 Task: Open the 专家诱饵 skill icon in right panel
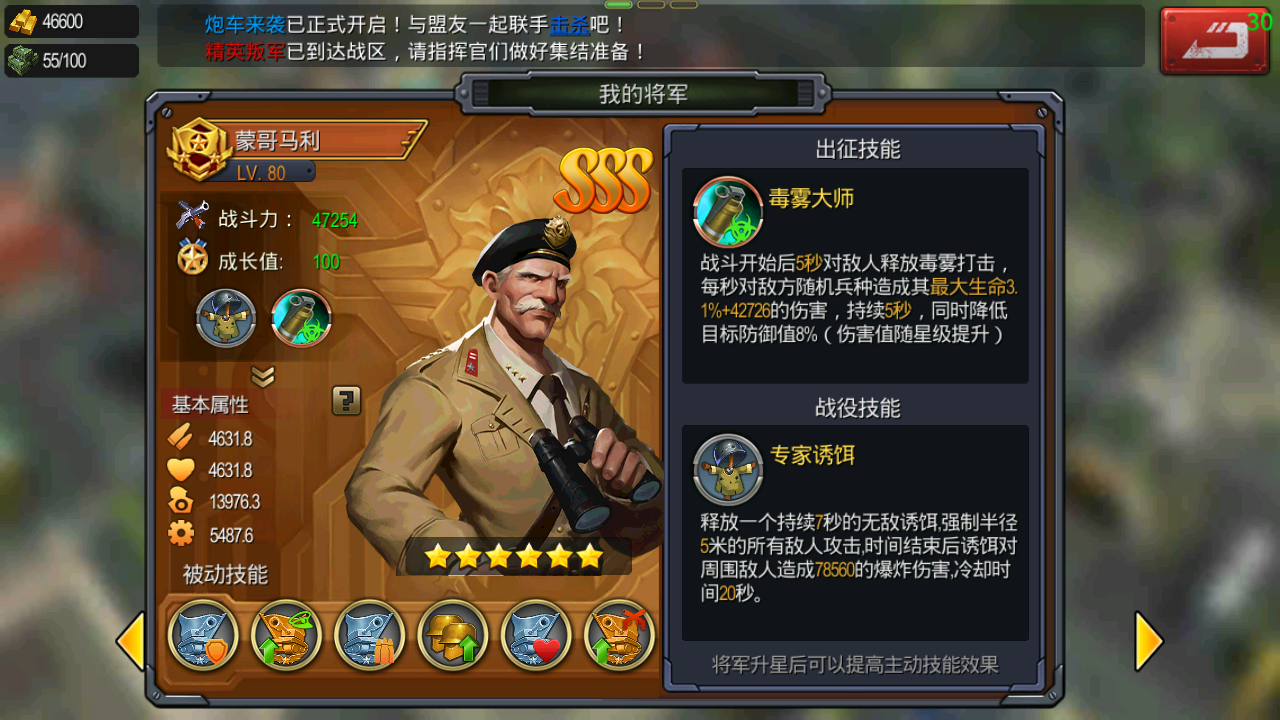728,469
